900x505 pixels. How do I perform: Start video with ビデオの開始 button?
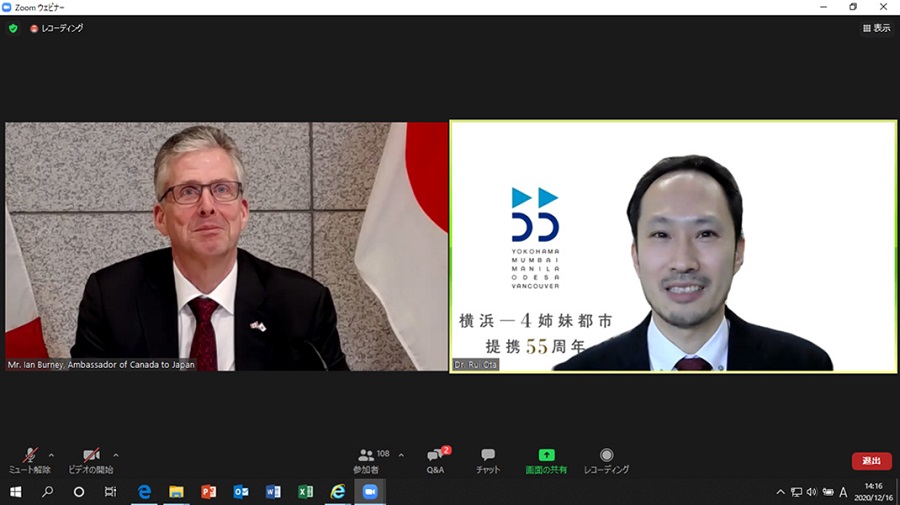tap(90, 459)
